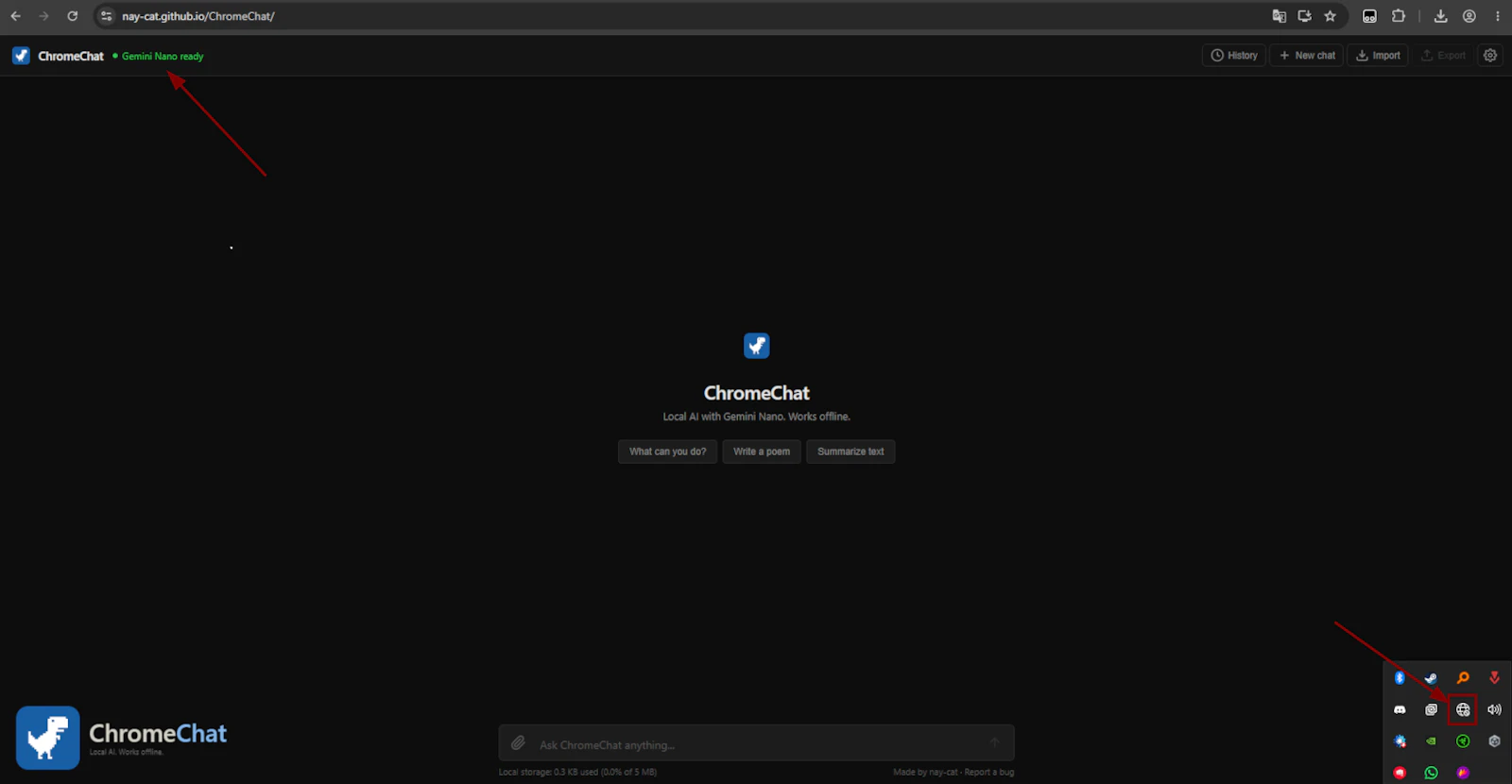
Task: Click the ChromeChat title in the header
Action: pos(71,56)
